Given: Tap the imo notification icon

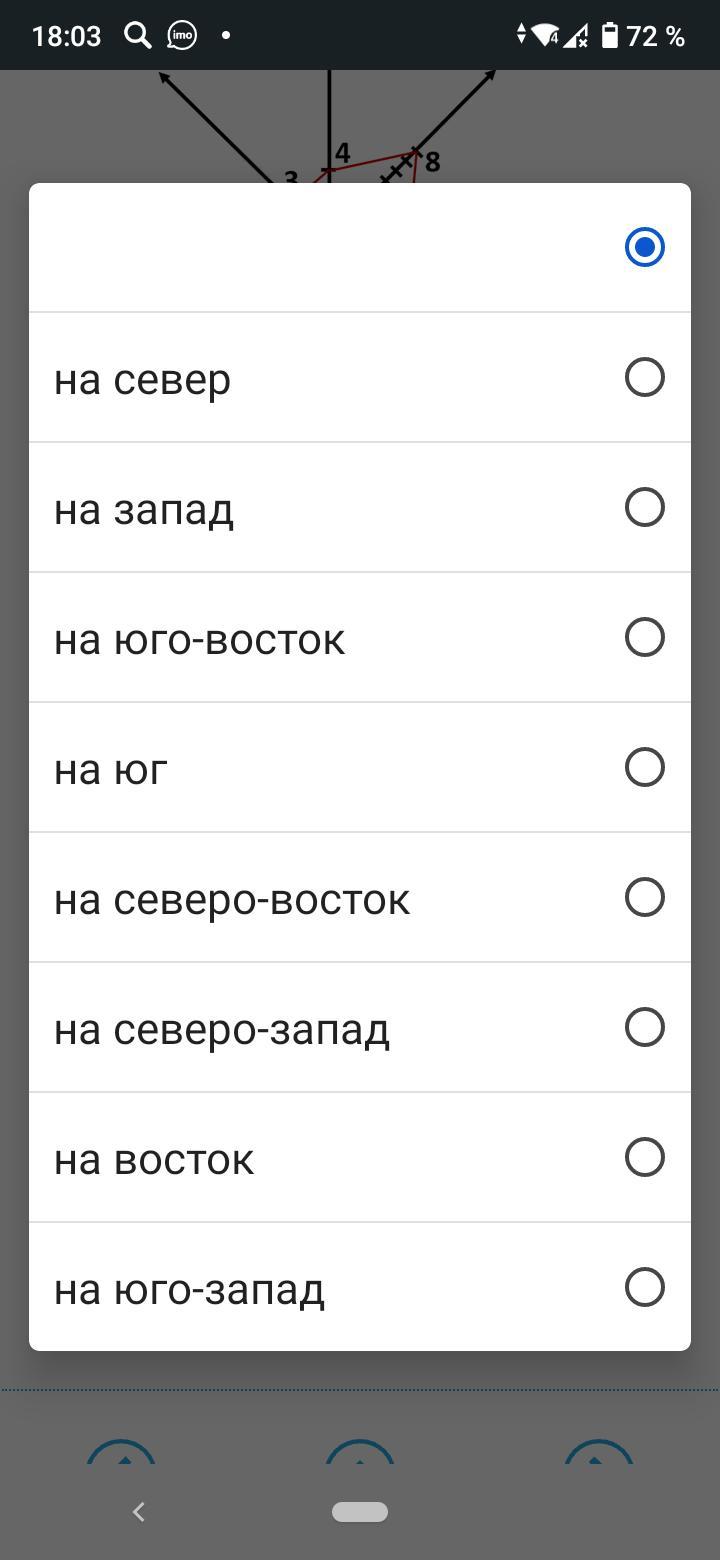Looking at the screenshot, I should 182,36.
